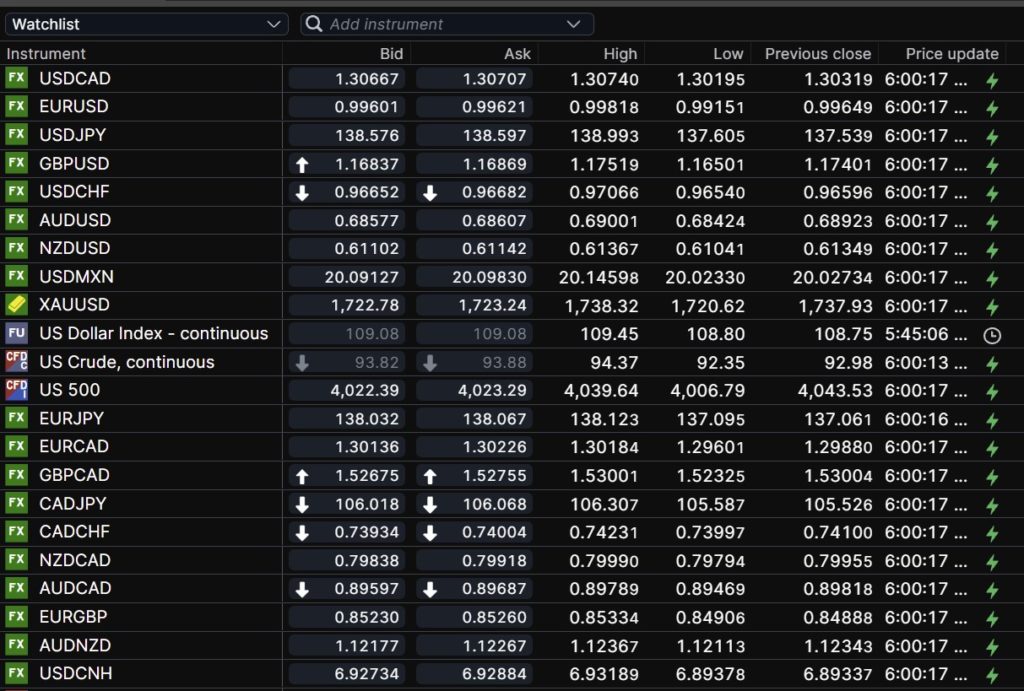The image size is (1024, 691).
Task: Click the gold bar icon for XAUUSD
Action: tap(16, 305)
